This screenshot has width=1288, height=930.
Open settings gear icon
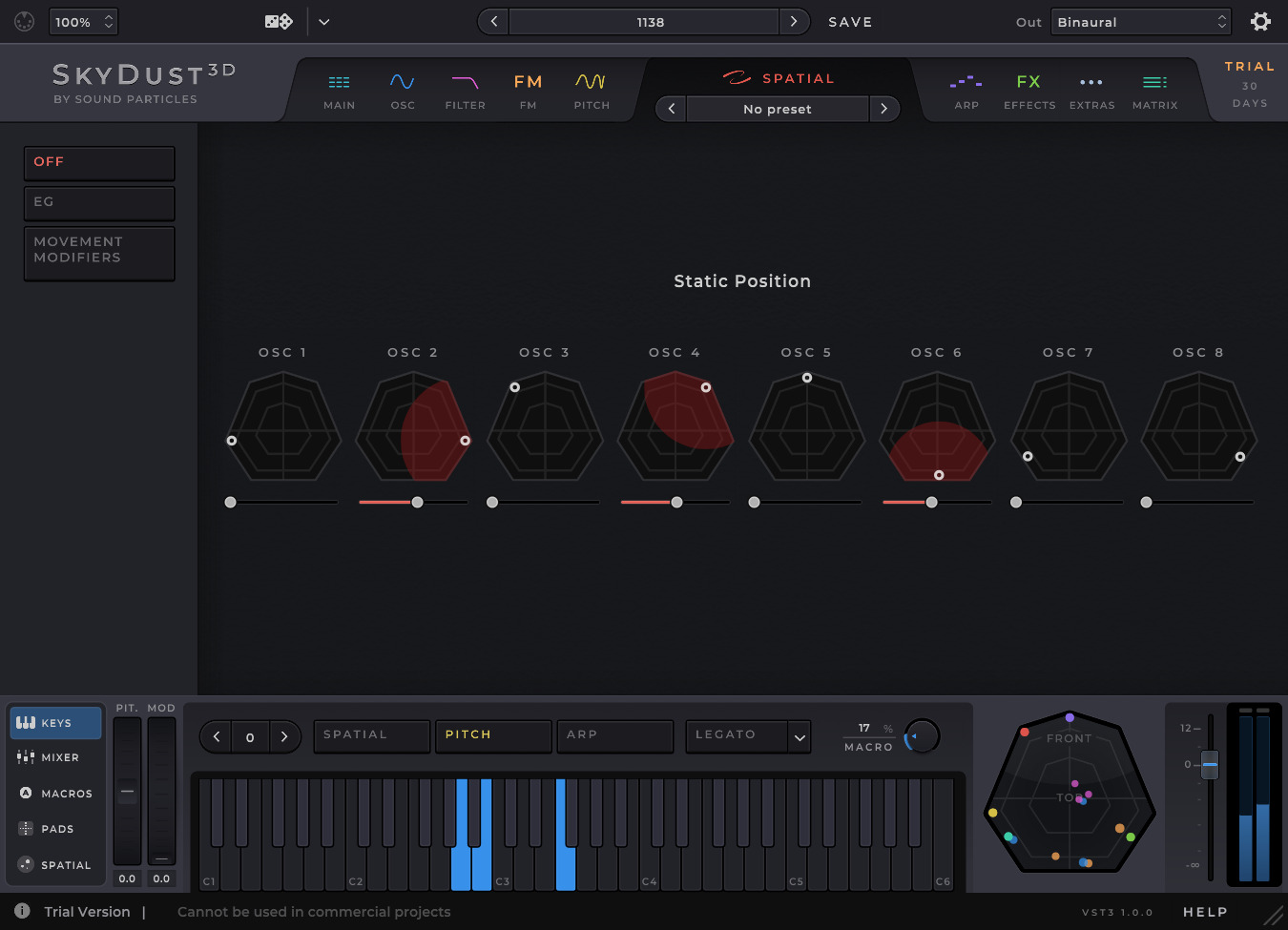tap(1260, 21)
